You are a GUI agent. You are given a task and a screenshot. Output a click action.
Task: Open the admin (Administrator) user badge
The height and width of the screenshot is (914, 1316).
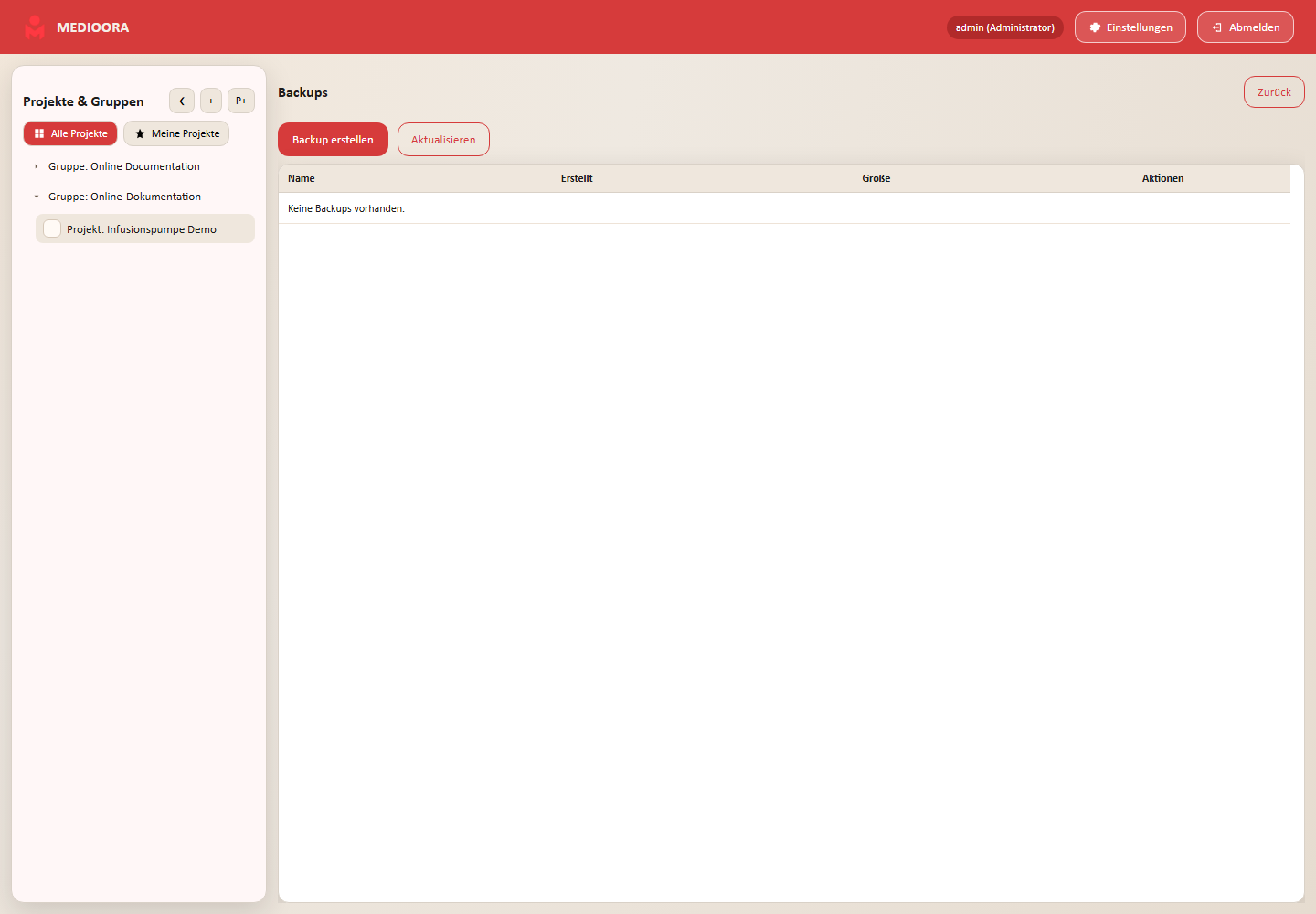[x=1005, y=27]
